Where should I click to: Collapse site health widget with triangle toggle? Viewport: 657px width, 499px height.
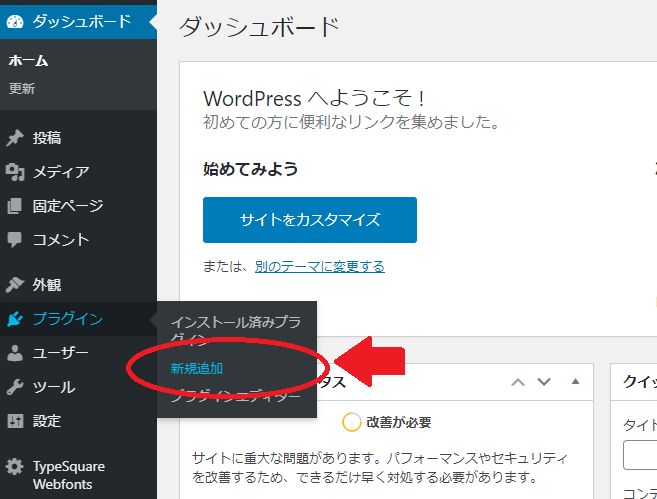pyautogui.click(x=575, y=381)
